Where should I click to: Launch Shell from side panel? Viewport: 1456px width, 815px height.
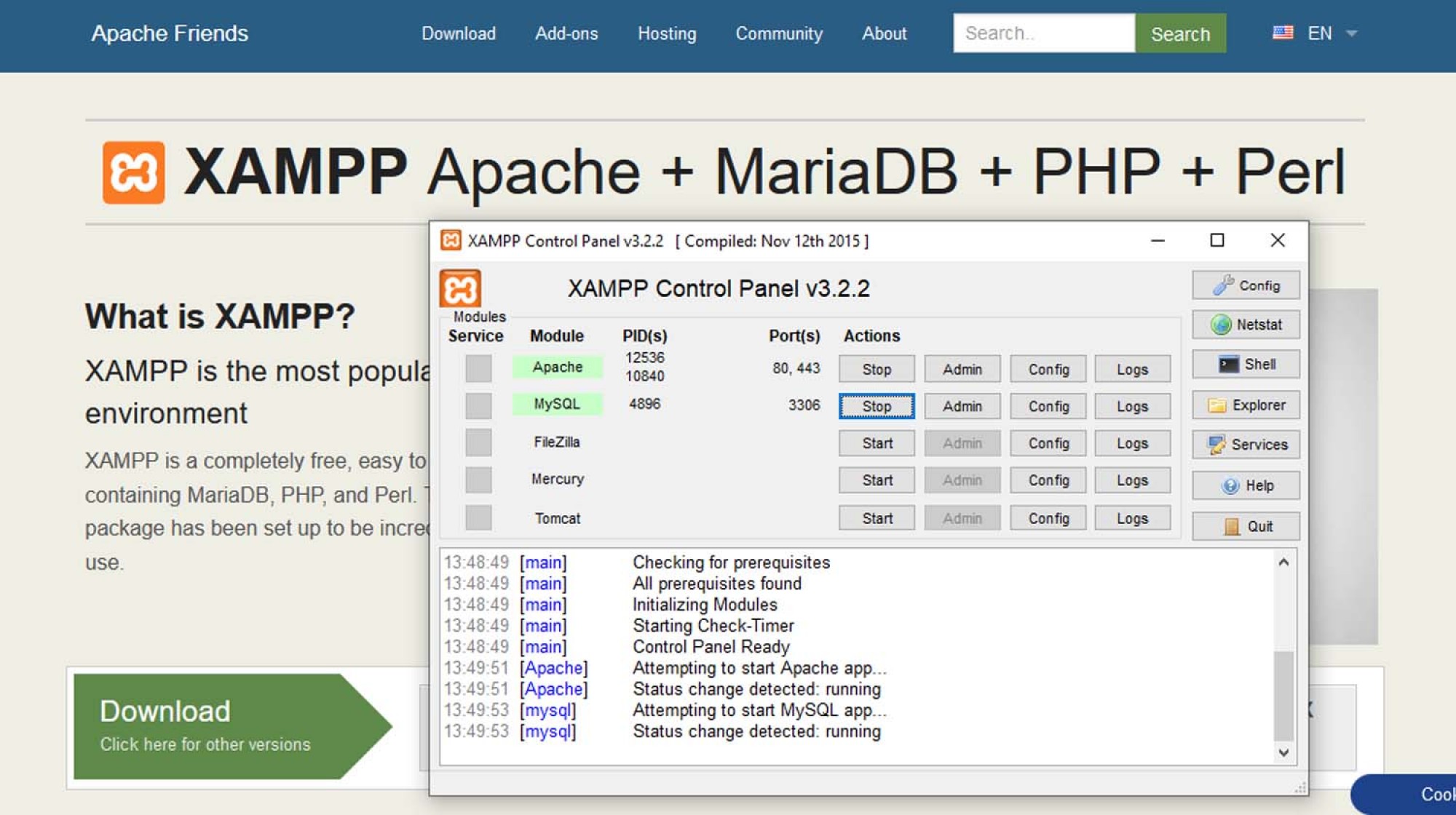pyautogui.click(x=1246, y=364)
